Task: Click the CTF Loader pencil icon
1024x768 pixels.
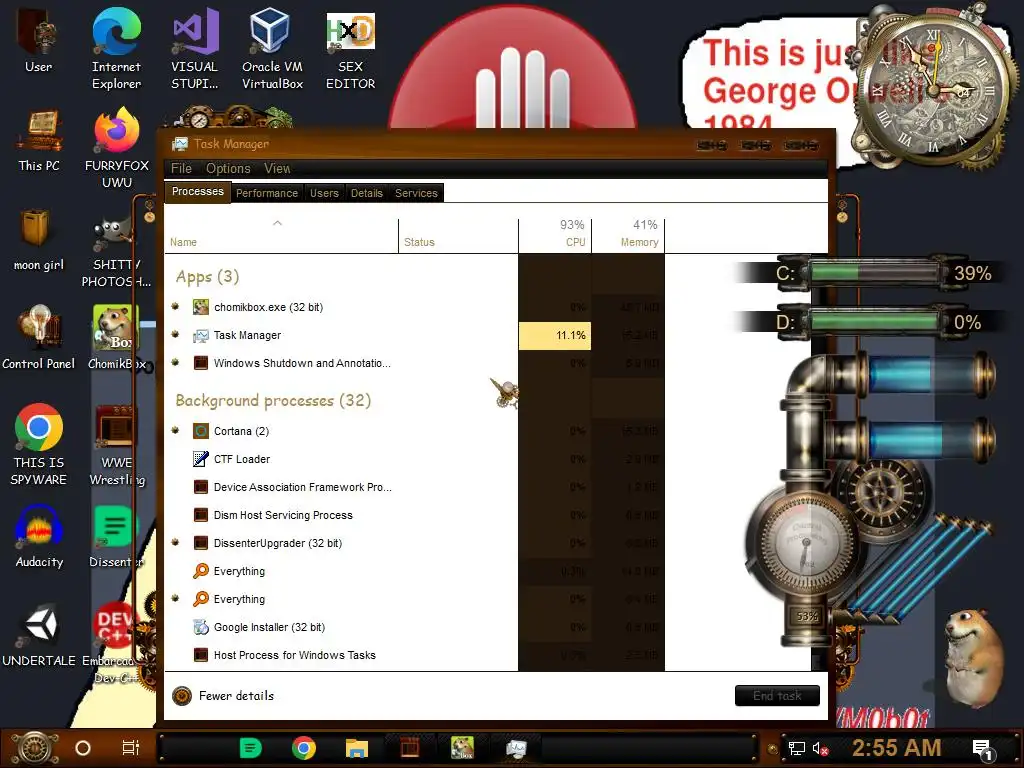Action: click(200, 459)
